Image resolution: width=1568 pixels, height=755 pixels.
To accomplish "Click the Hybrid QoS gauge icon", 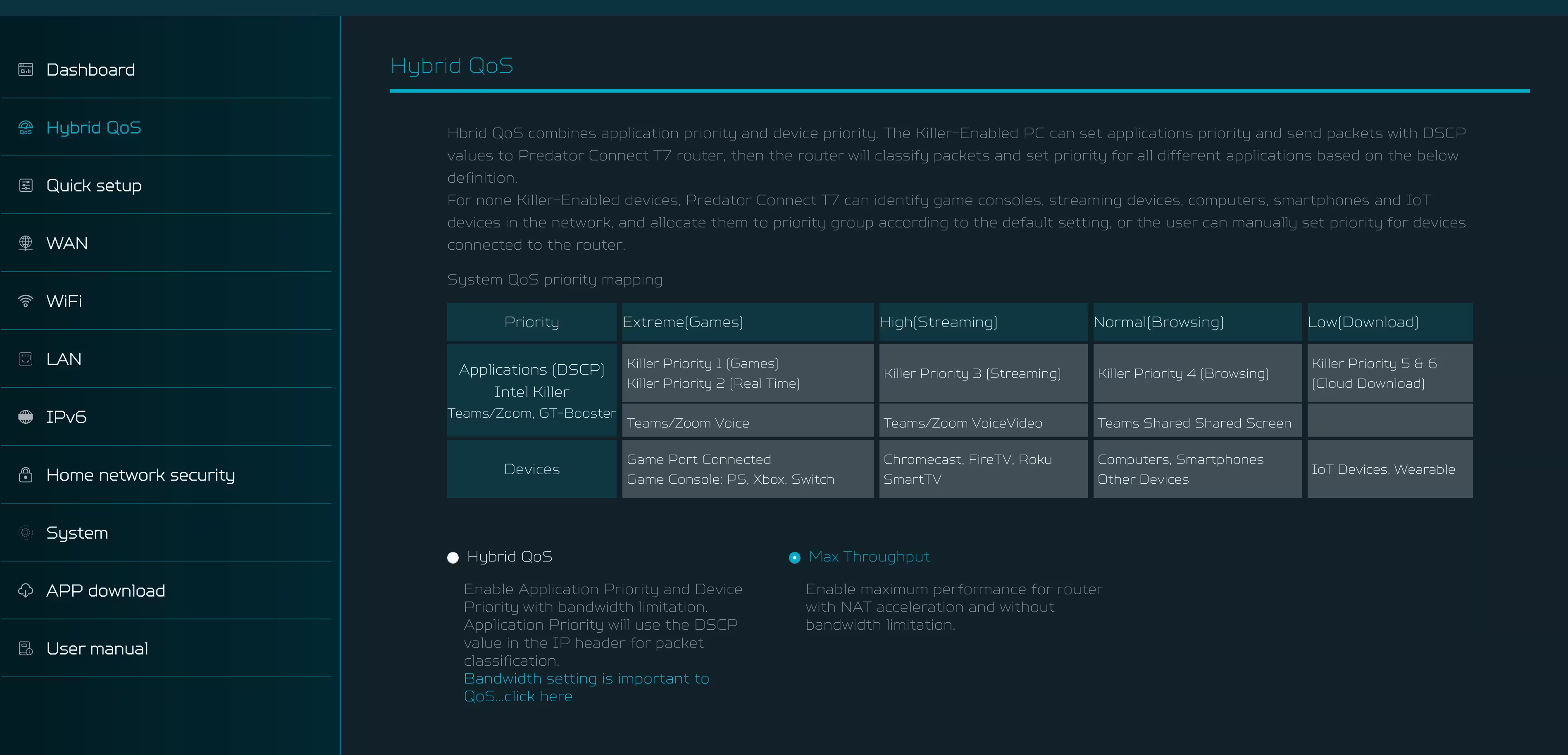I will (26, 127).
